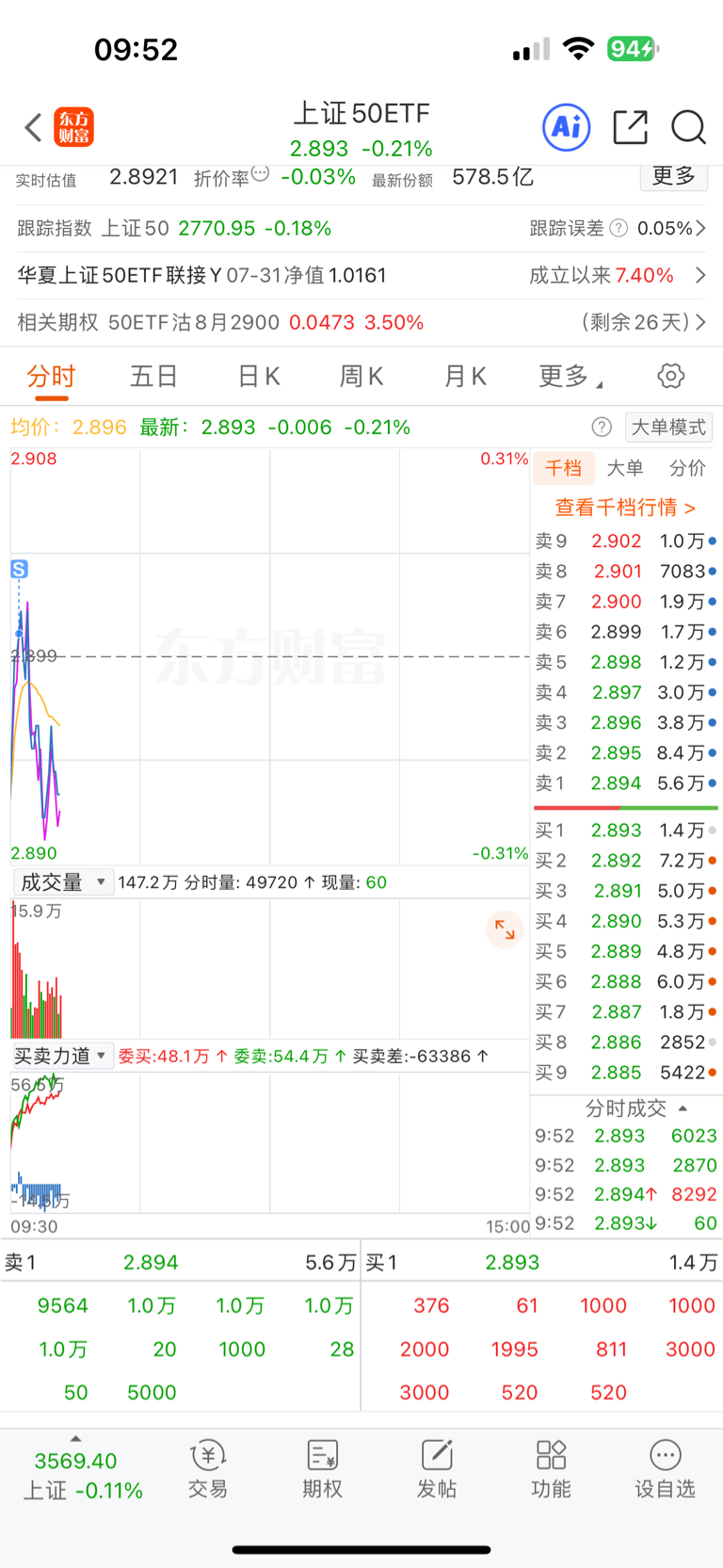This screenshot has width=723, height=1568.
Task: Open the Eastmoney logo icon
Action: [x=73, y=127]
